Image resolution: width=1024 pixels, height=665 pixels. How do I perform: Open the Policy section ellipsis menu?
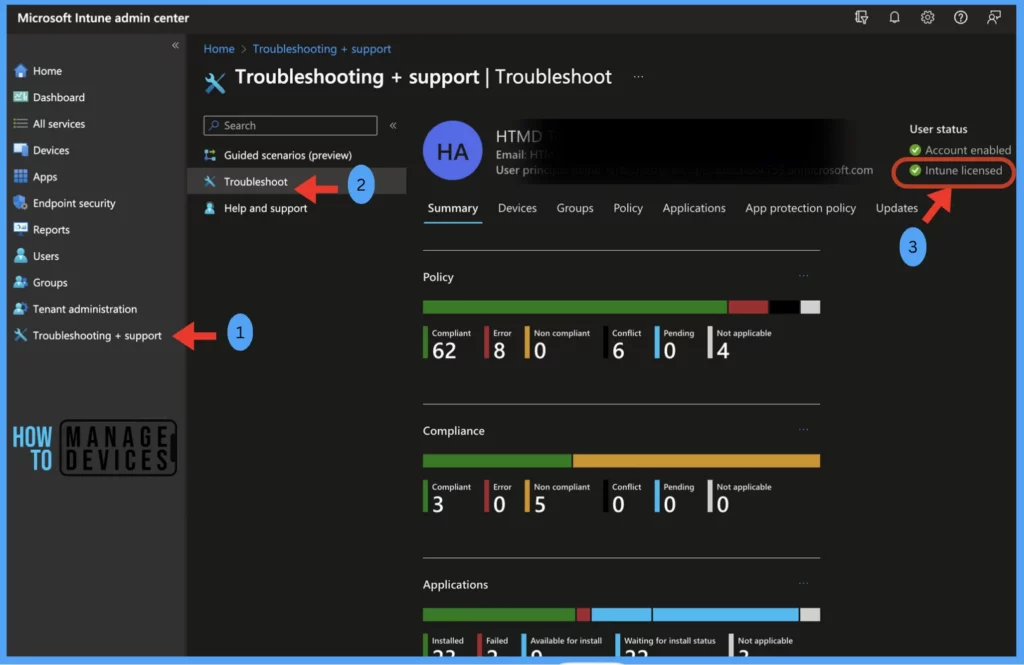tap(803, 276)
